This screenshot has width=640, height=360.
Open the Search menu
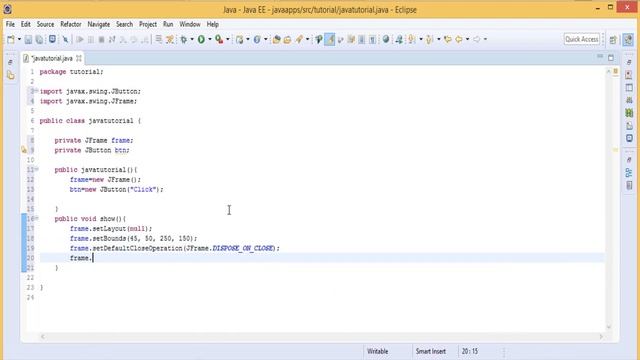(x=124, y=24)
